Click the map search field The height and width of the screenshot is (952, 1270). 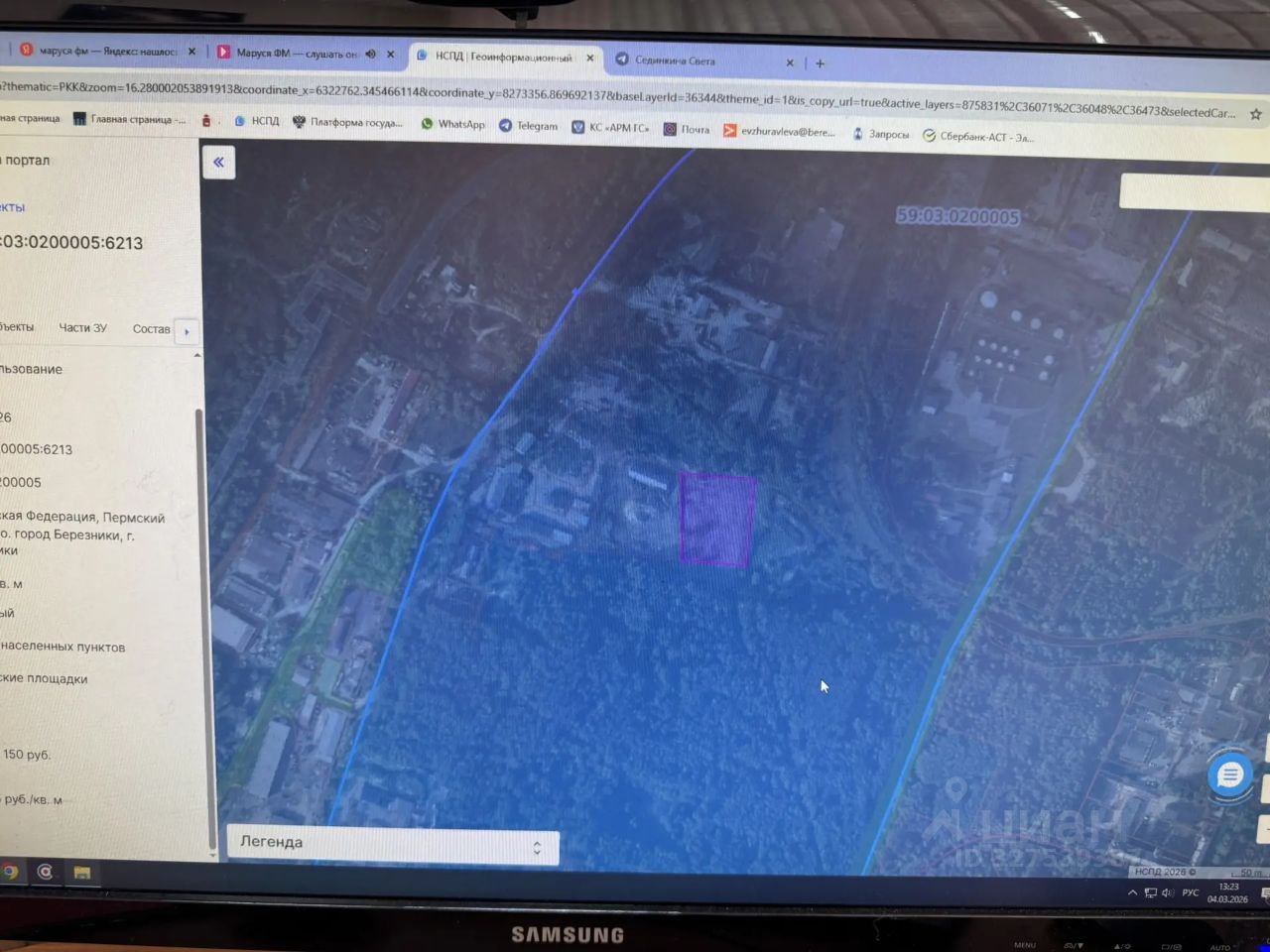click(1195, 191)
